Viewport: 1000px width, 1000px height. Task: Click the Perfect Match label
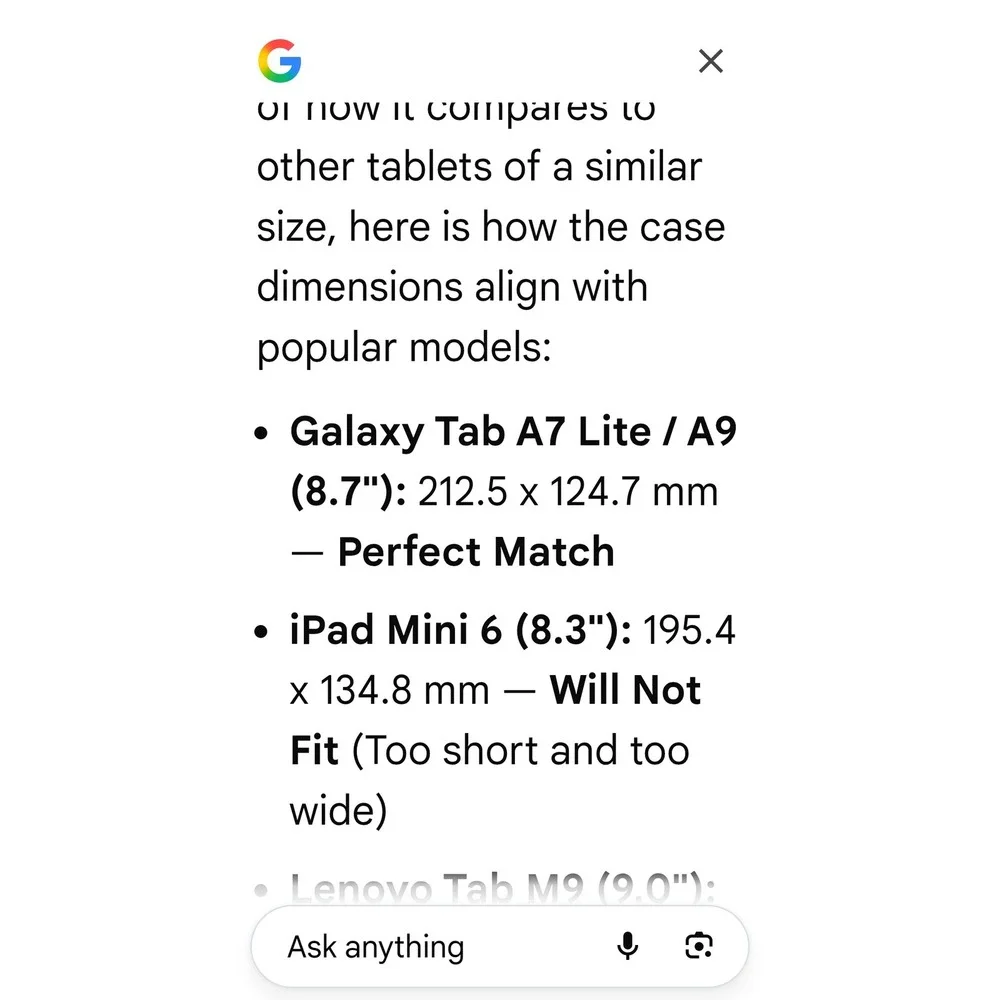(476, 551)
